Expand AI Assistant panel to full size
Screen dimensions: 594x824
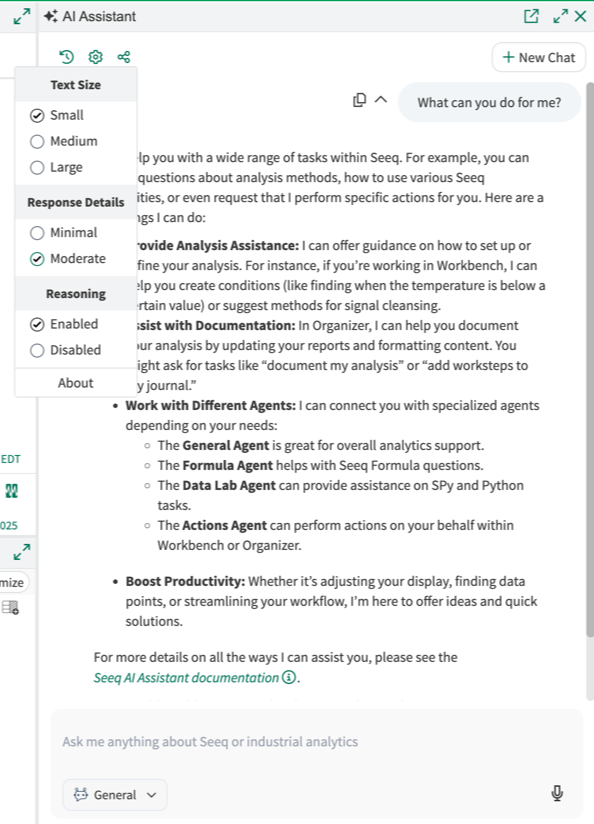coord(560,16)
